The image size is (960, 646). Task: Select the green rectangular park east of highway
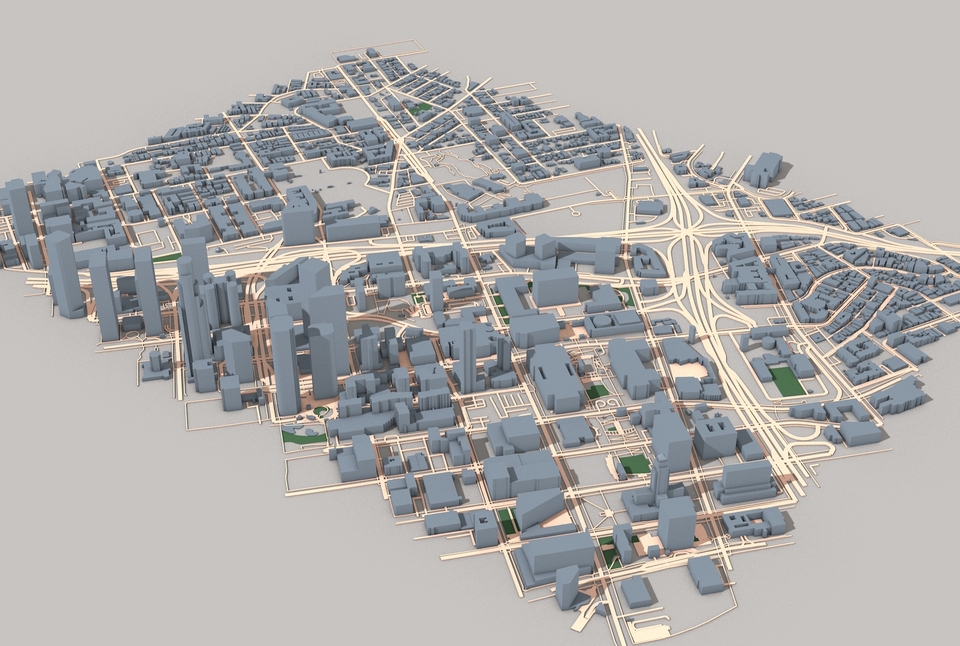point(787,381)
